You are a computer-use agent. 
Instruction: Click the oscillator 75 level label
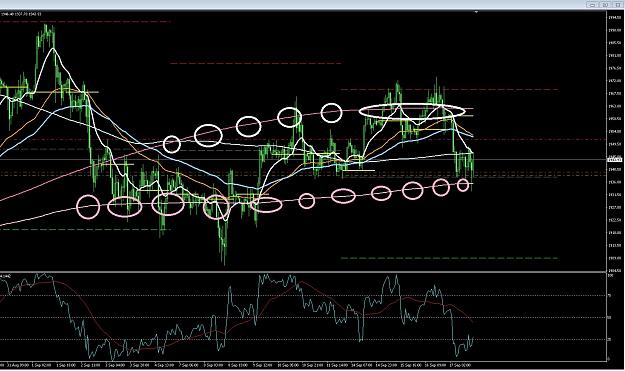click(x=609, y=296)
